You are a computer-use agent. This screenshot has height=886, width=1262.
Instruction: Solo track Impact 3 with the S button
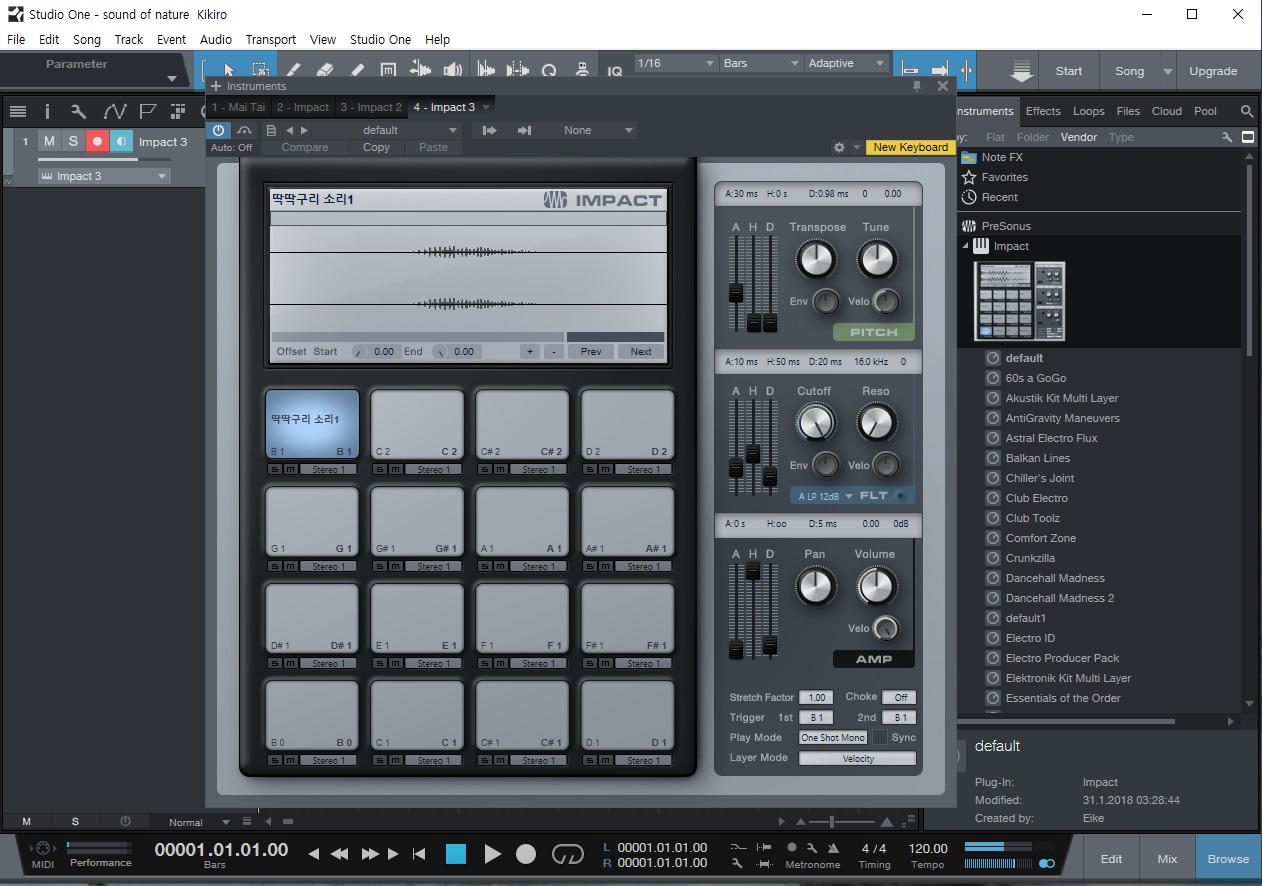(x=73, y=142)
